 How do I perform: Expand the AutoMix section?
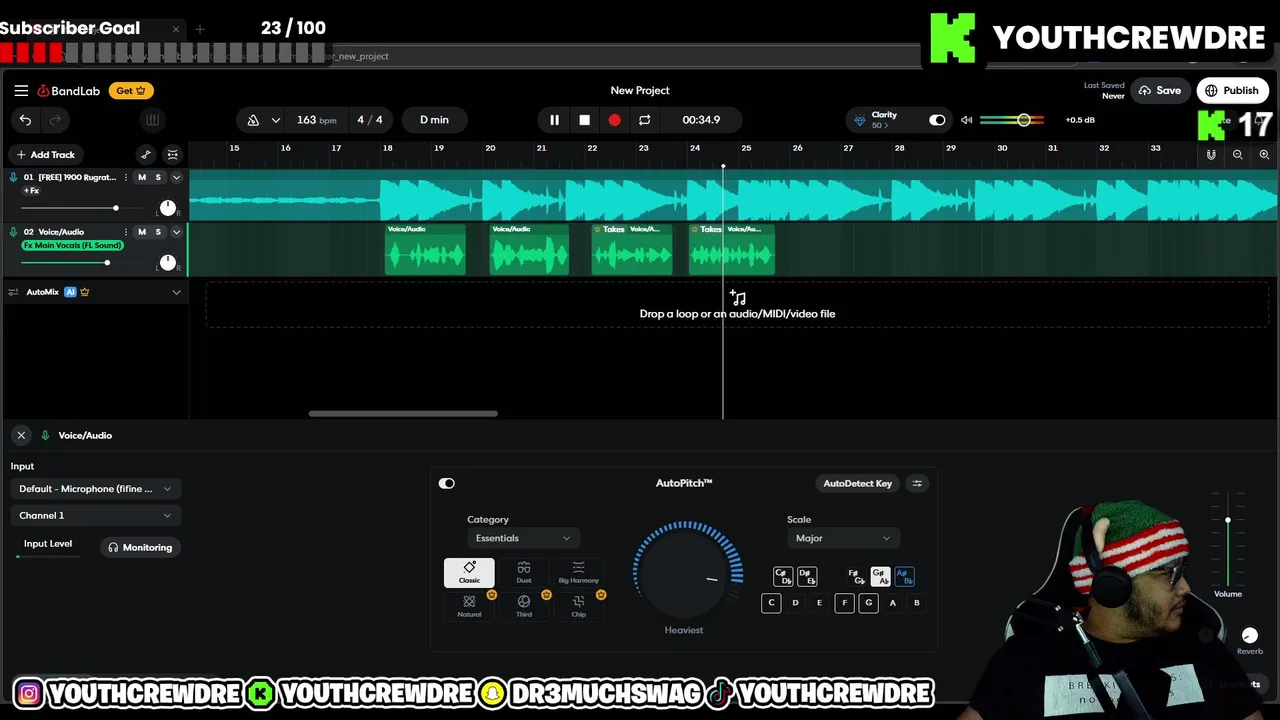point(176,292)
